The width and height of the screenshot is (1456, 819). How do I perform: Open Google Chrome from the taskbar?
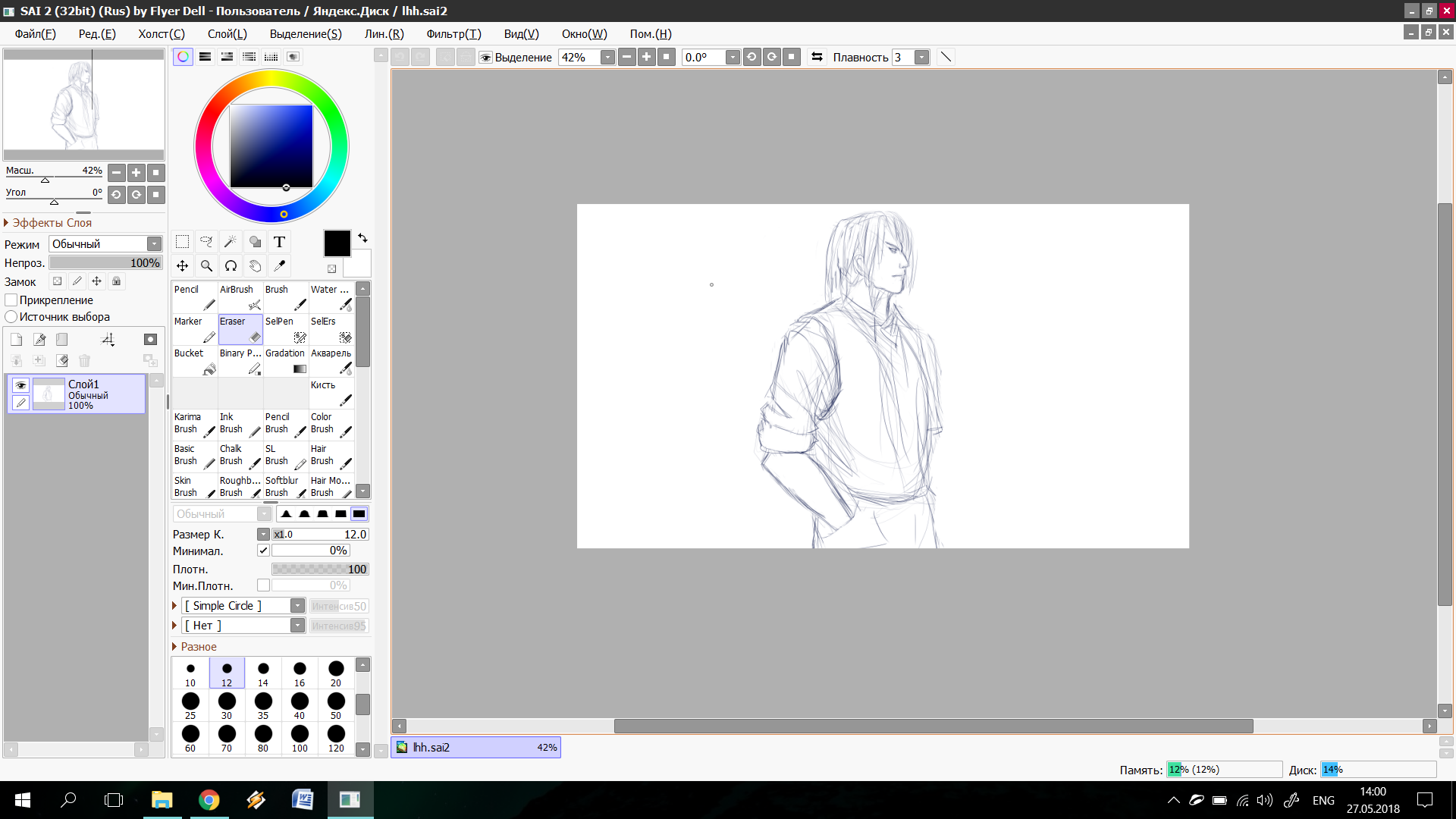click(x=209, y=800)
